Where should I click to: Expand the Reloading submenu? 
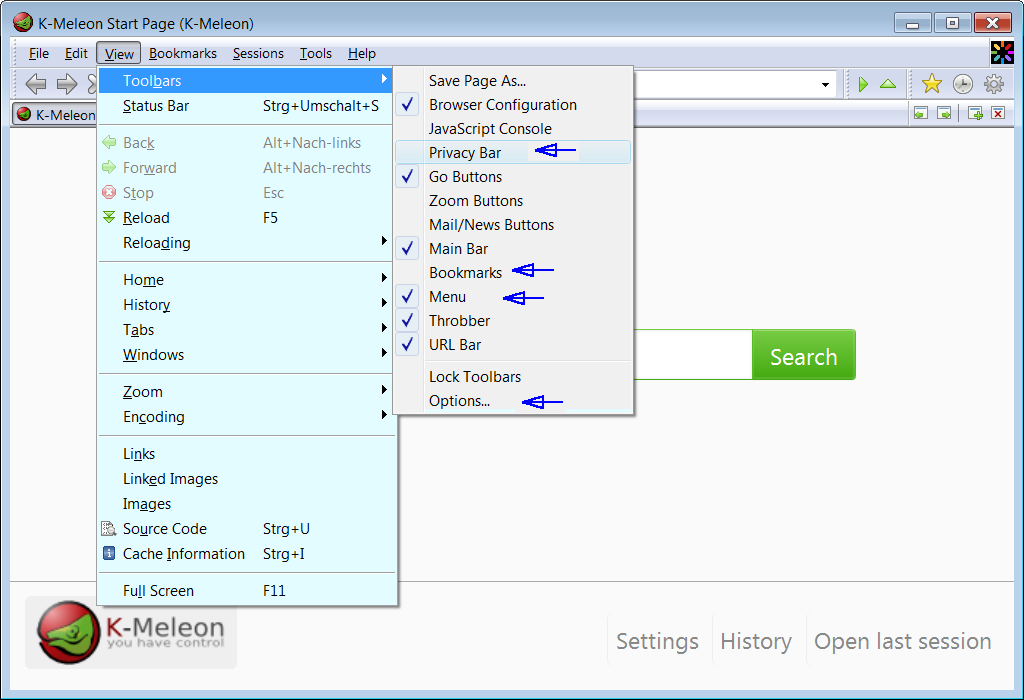point(157,243)
